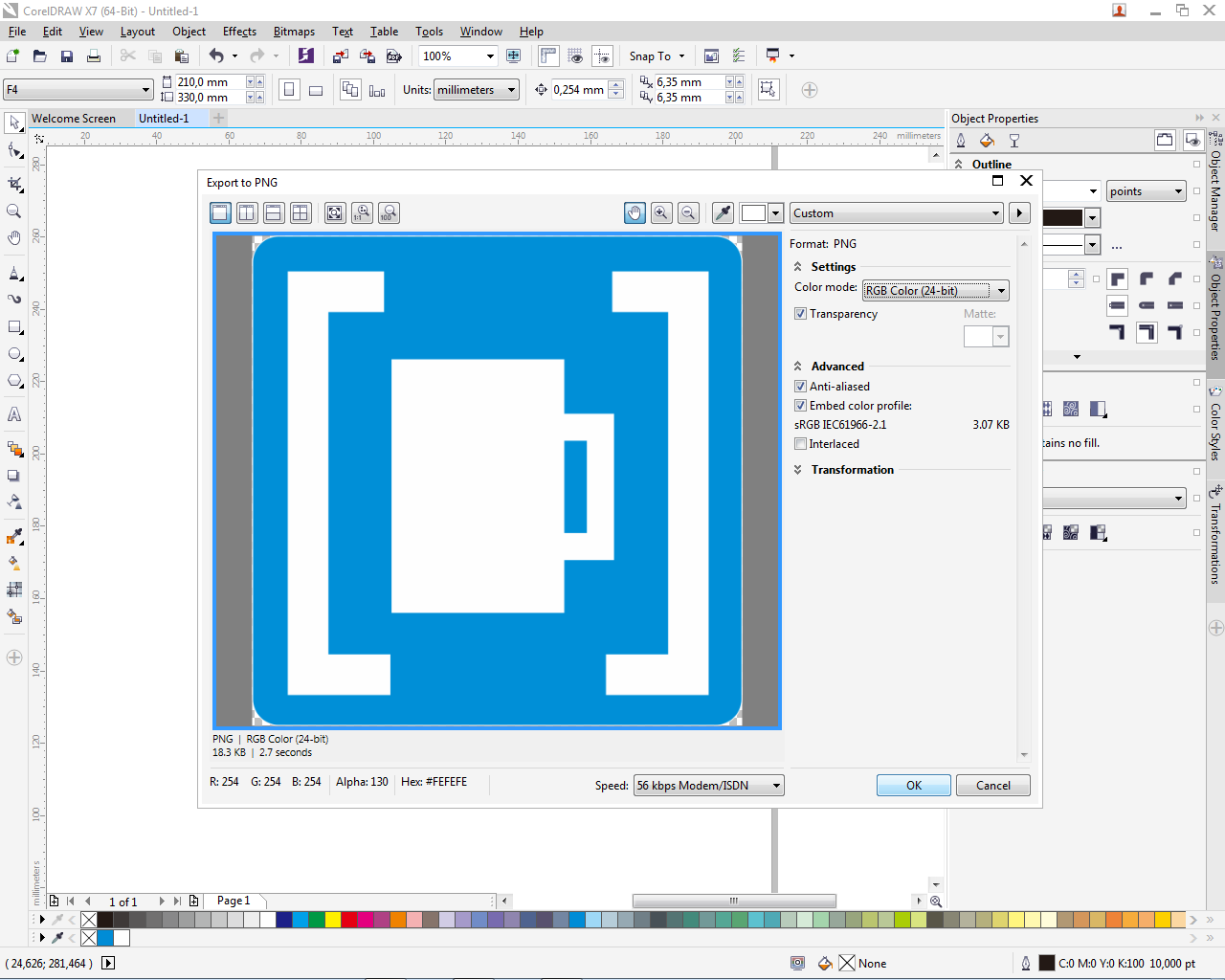The image size is (1225, 980).
Task: Open the File menu
Action: click(x=17, y=32)
